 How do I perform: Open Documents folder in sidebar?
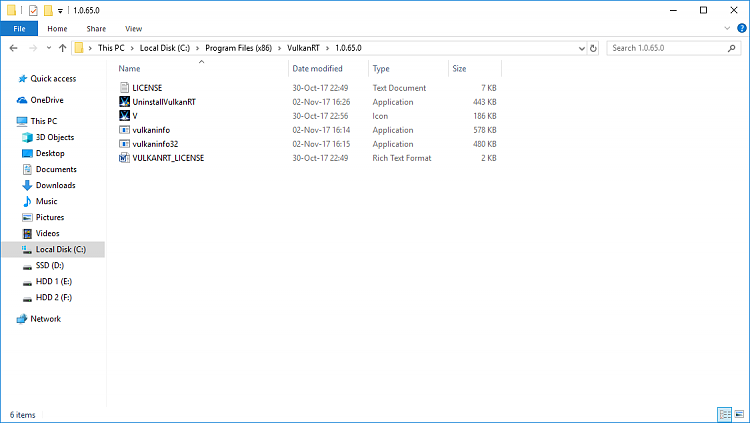click(x=56, y=169)
